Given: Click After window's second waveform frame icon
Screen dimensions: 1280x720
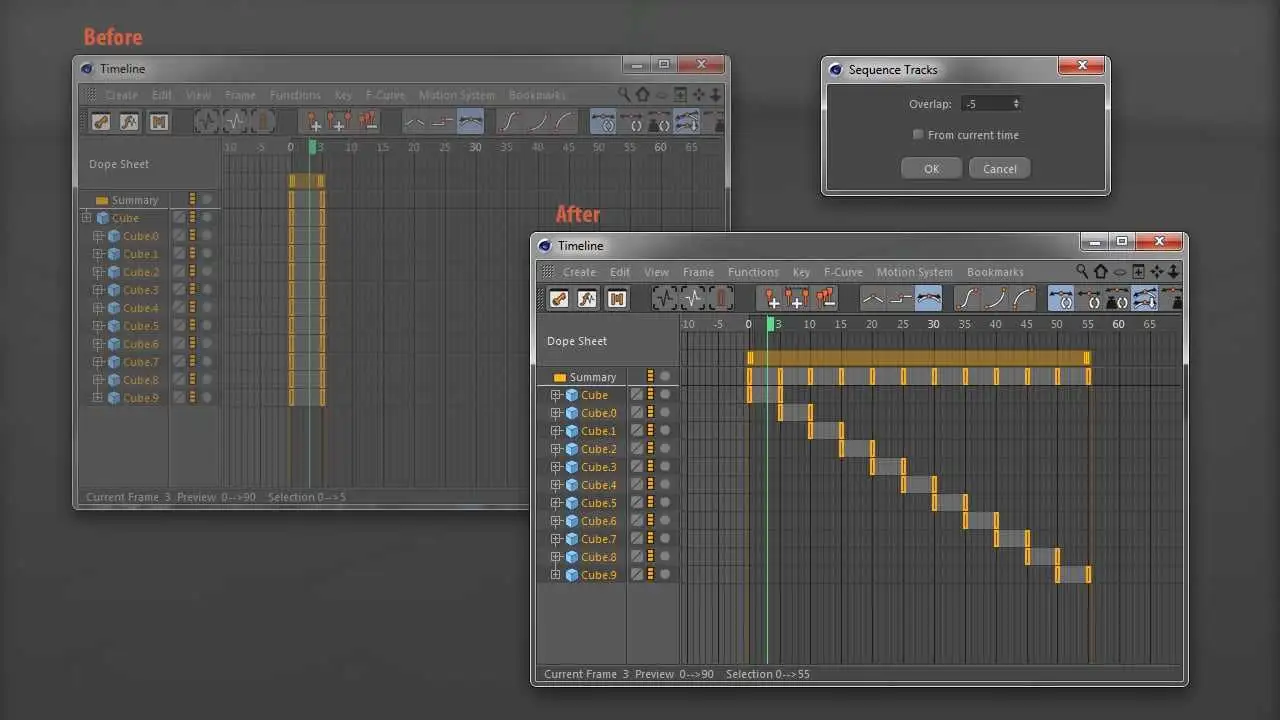Looking at the screenshot, I should click(x=693, y=298).
